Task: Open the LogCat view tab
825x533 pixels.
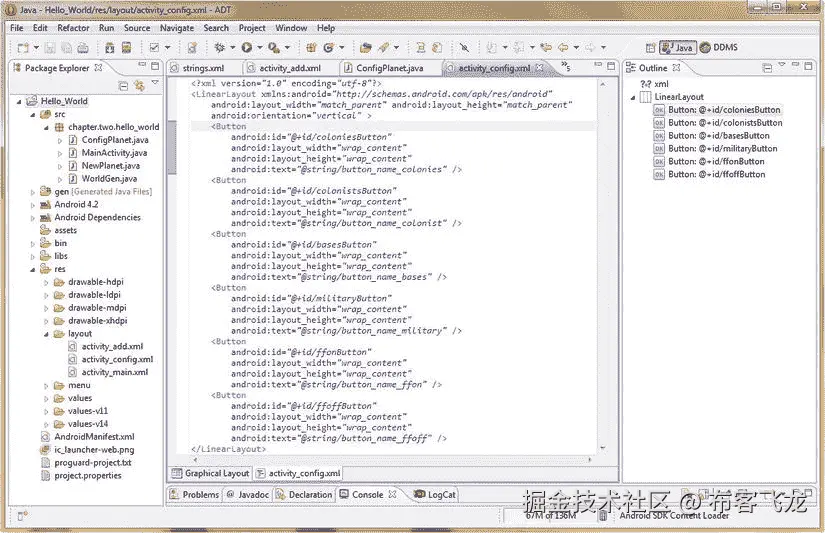Action: coord(435,495)
